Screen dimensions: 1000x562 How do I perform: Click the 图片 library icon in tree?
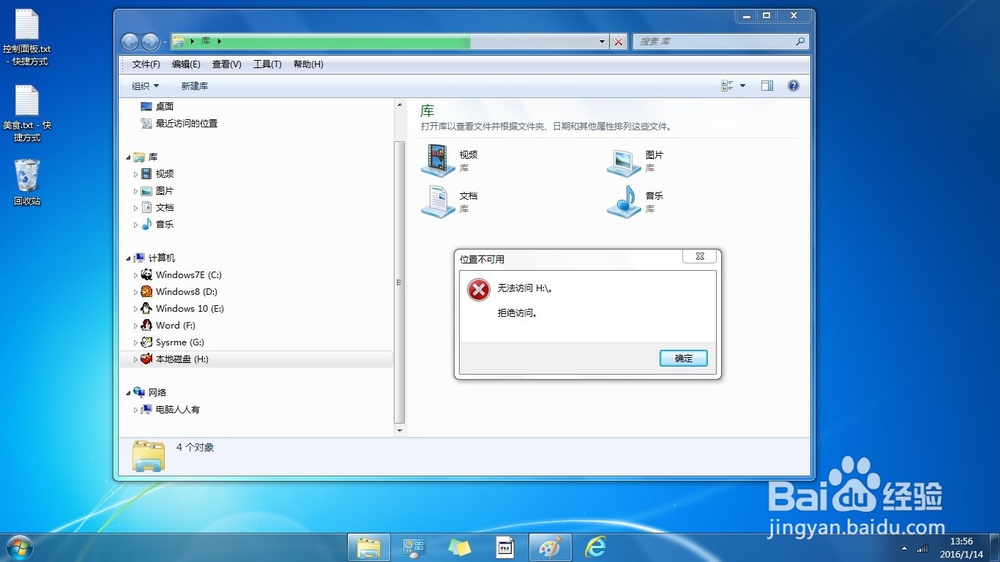[x=147, y=191]
